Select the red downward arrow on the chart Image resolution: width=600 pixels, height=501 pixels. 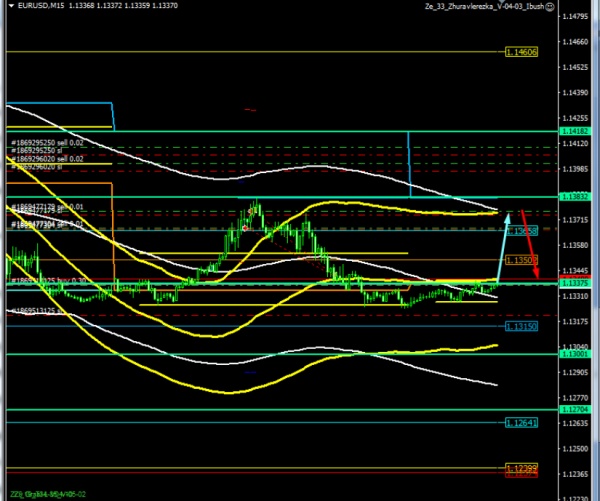[x=527, y=245]
